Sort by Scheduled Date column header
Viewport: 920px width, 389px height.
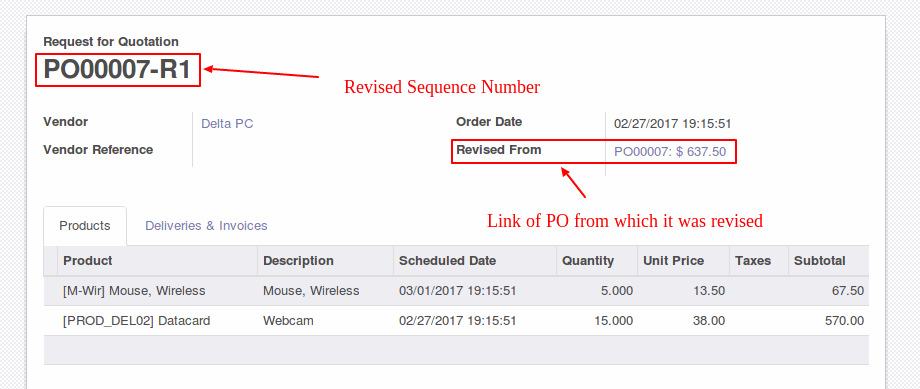[475, 261]
